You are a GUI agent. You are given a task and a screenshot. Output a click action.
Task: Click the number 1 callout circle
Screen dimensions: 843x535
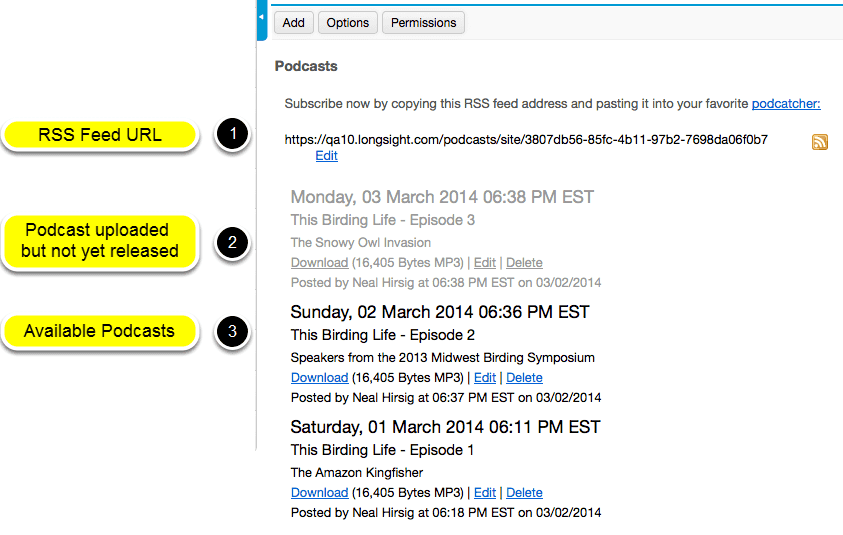[x=232, y=133]
